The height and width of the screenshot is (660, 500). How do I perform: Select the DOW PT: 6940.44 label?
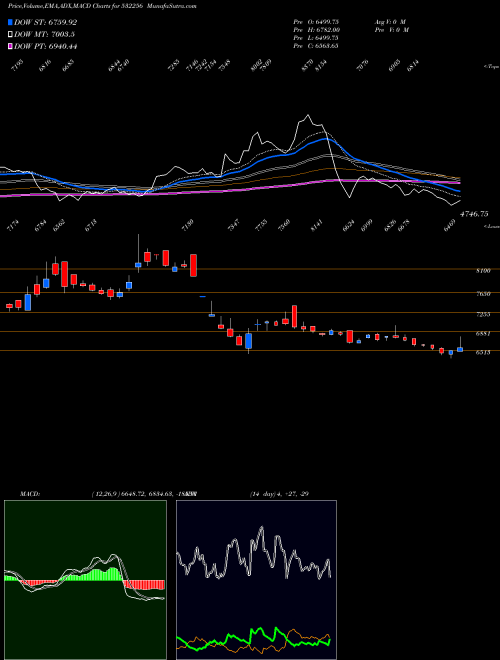(45, 46)
